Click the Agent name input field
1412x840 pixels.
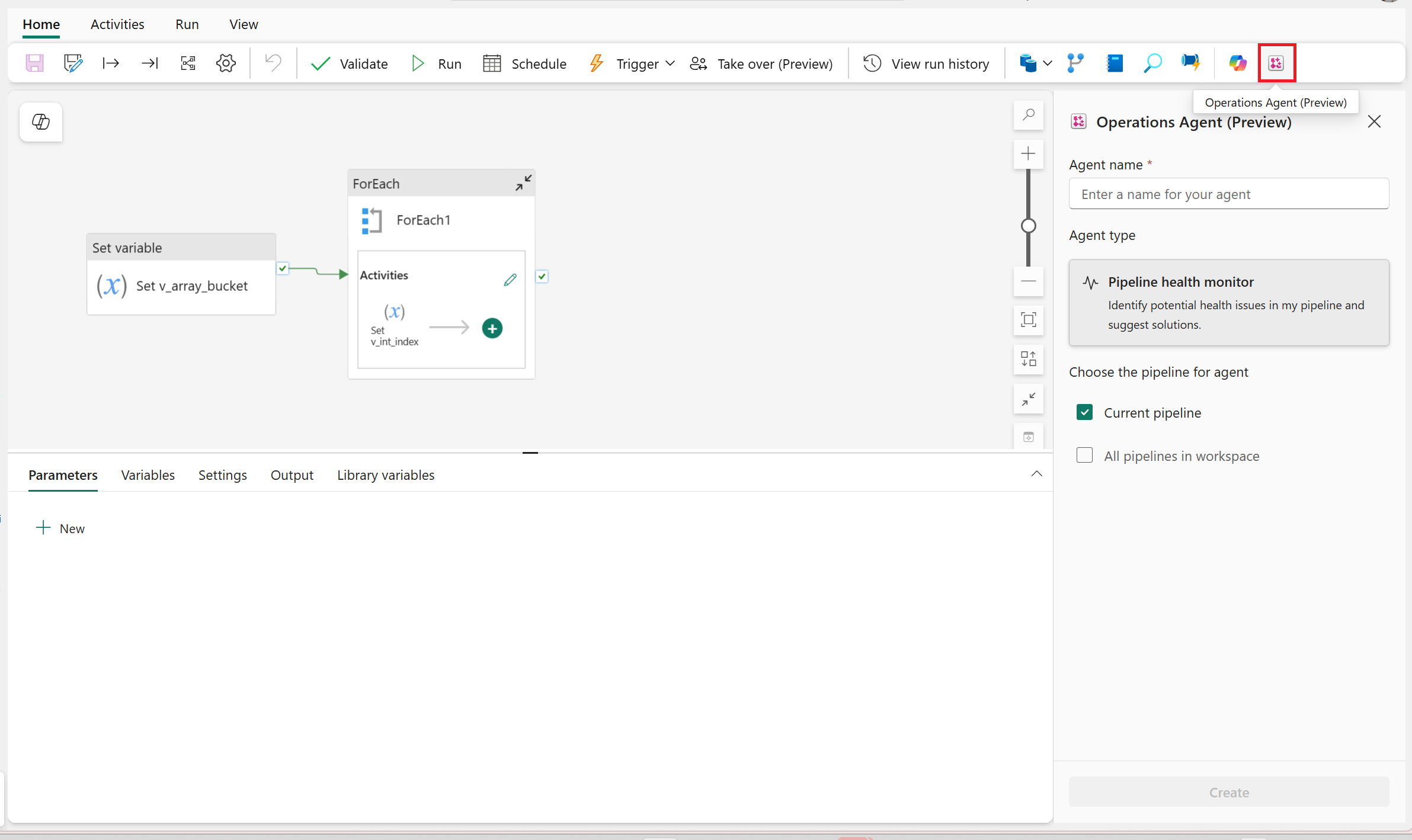[1229, 194]
